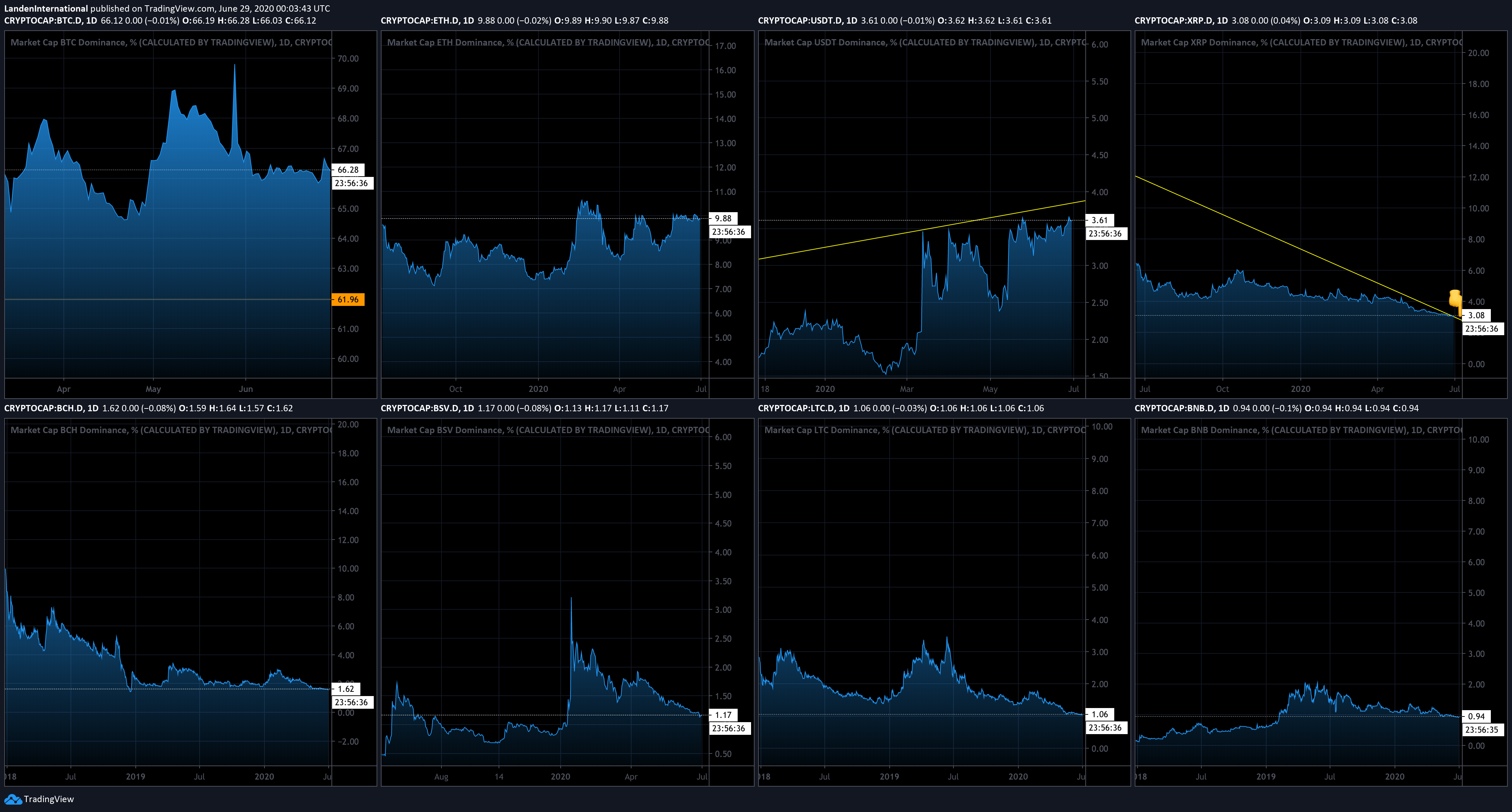Click the BTC dominance peak spike before June

coord(235,66)
